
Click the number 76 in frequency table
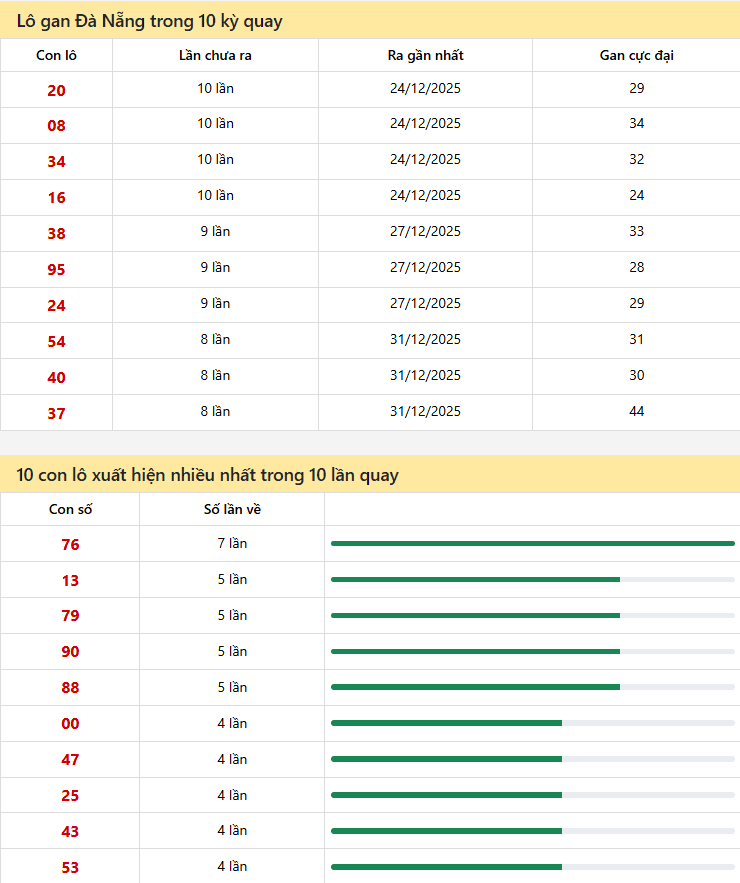point(70,545)
